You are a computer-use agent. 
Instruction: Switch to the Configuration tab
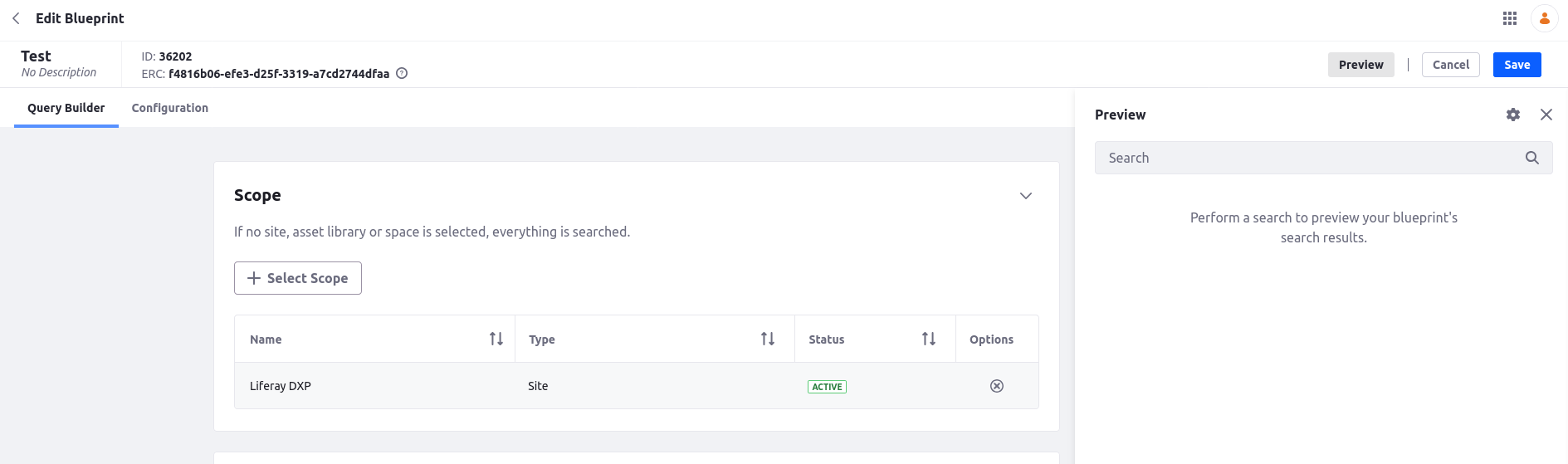170,108
